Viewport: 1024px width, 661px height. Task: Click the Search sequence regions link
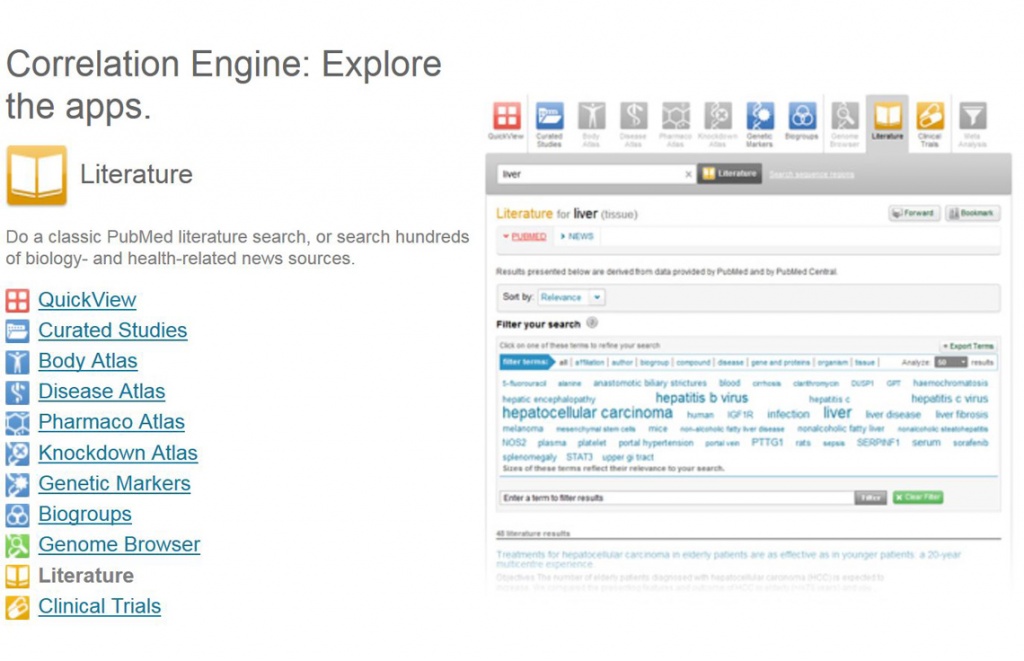pyautogui.click(x=811, y=174)
